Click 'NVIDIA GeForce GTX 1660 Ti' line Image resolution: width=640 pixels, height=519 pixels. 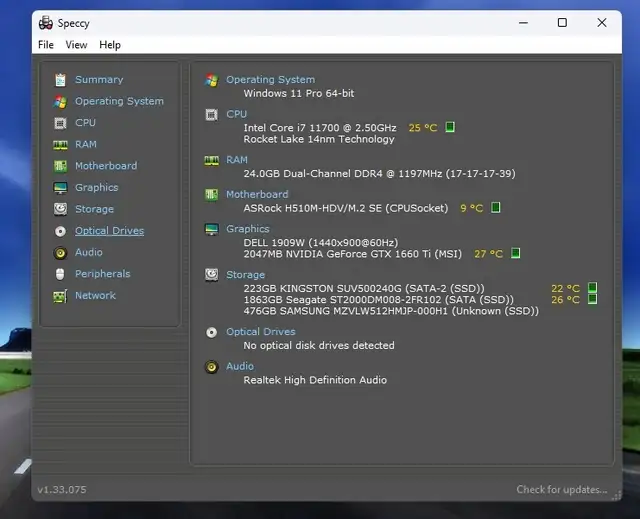tap(352, 254)
